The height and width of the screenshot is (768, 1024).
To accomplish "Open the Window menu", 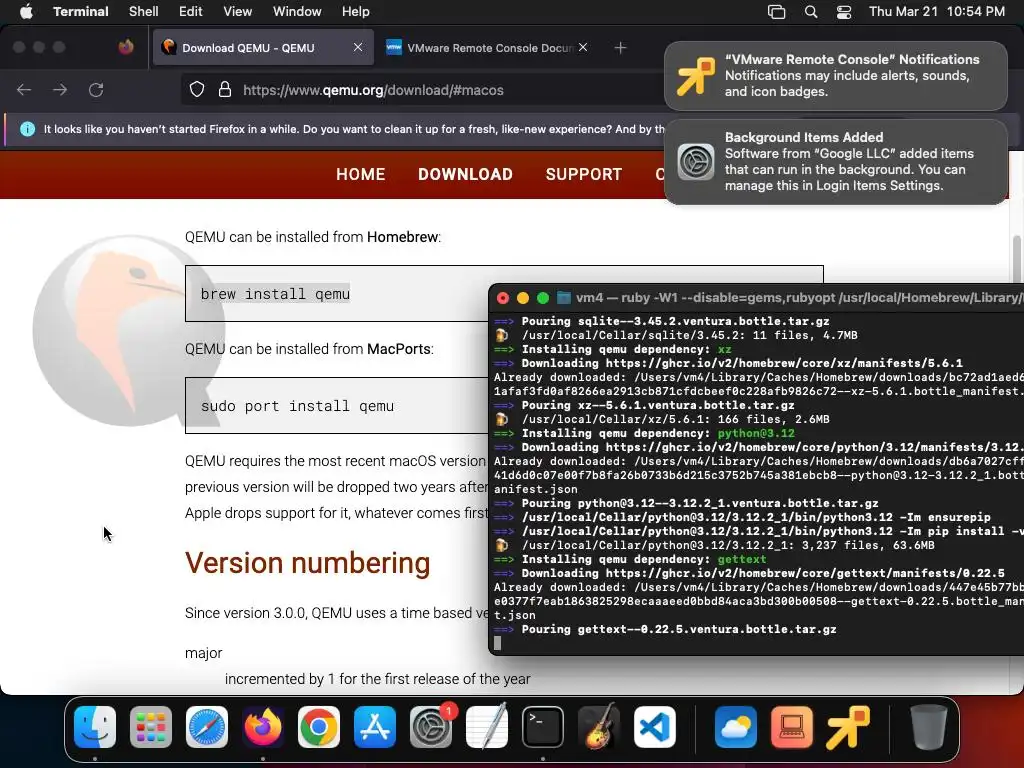I will click(297, 12).
